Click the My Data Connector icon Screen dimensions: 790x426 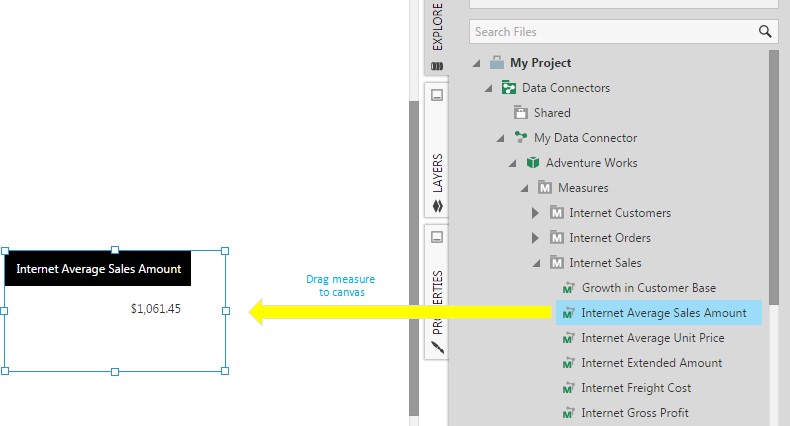tap(521, 137)
